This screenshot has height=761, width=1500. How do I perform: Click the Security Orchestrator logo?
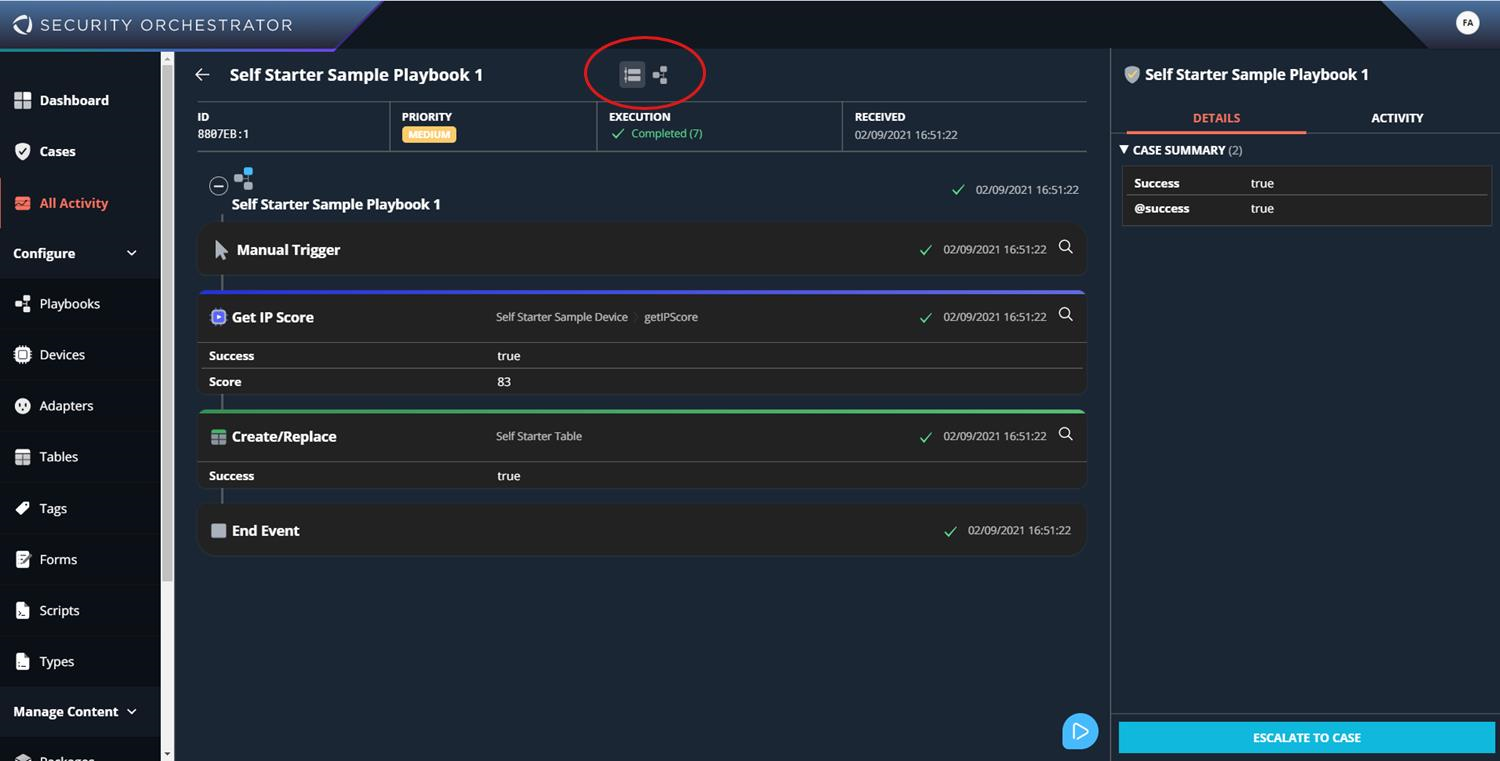pos(153,25)
